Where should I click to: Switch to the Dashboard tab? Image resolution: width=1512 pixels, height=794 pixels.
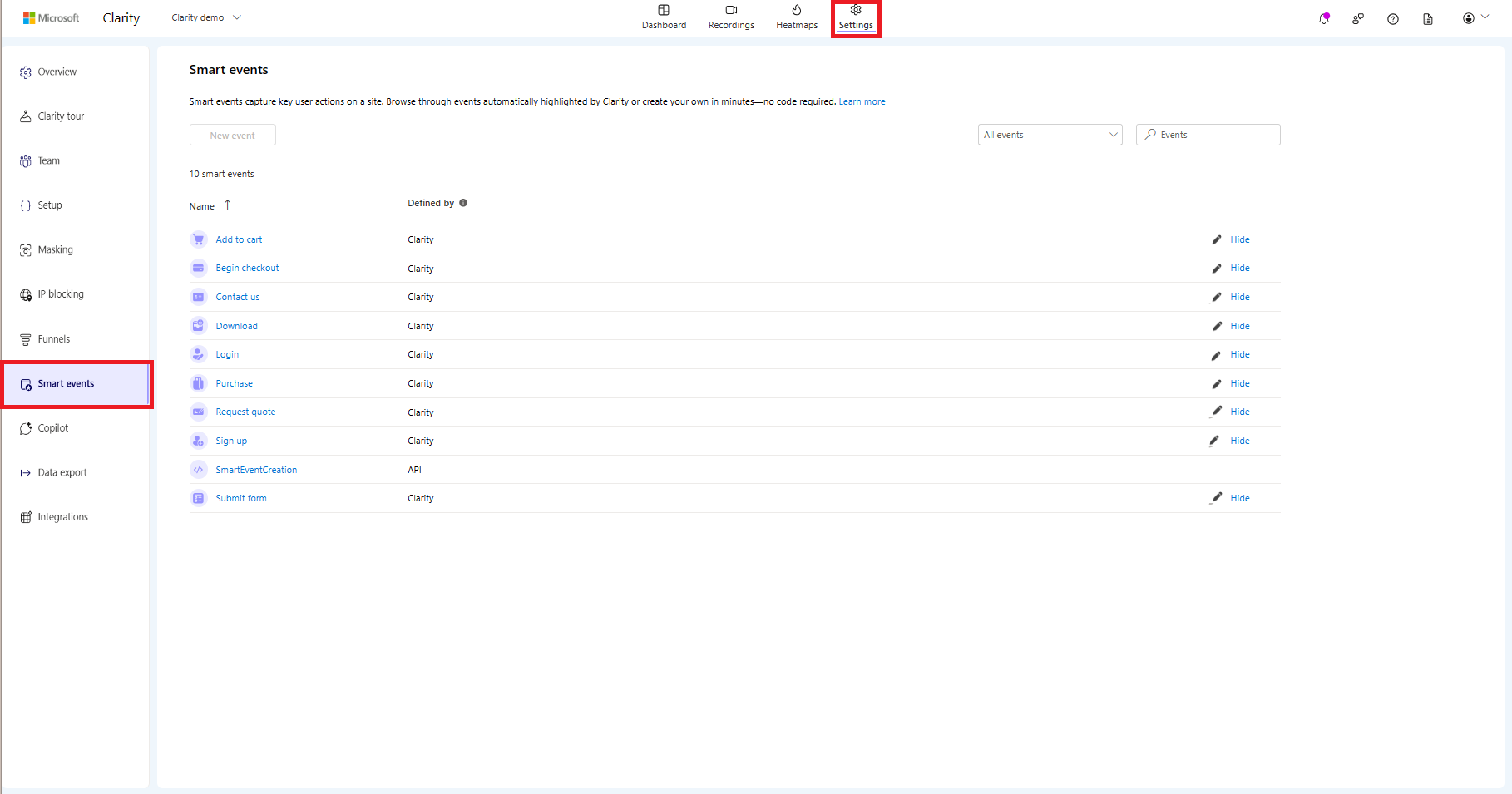point(664,17)
